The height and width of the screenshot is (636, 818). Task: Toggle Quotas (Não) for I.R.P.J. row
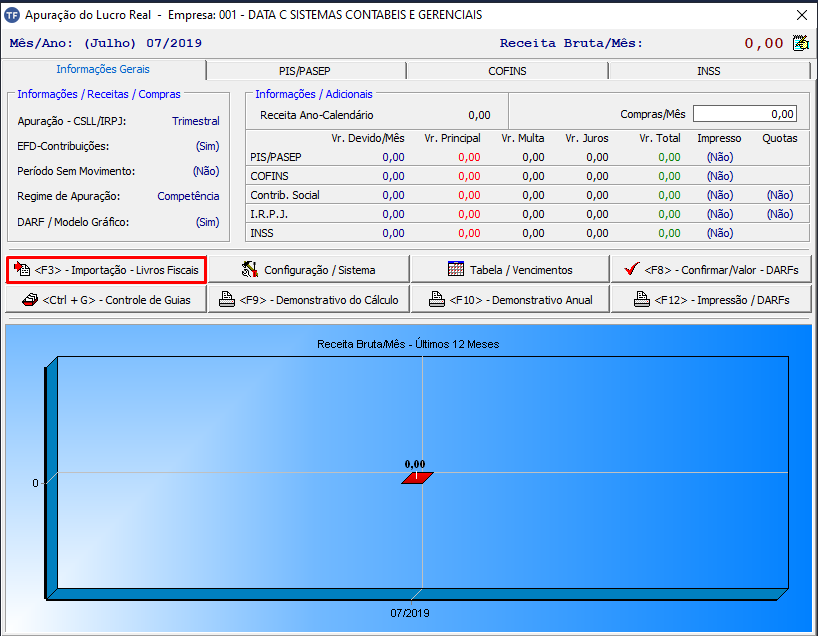point(780,214)
